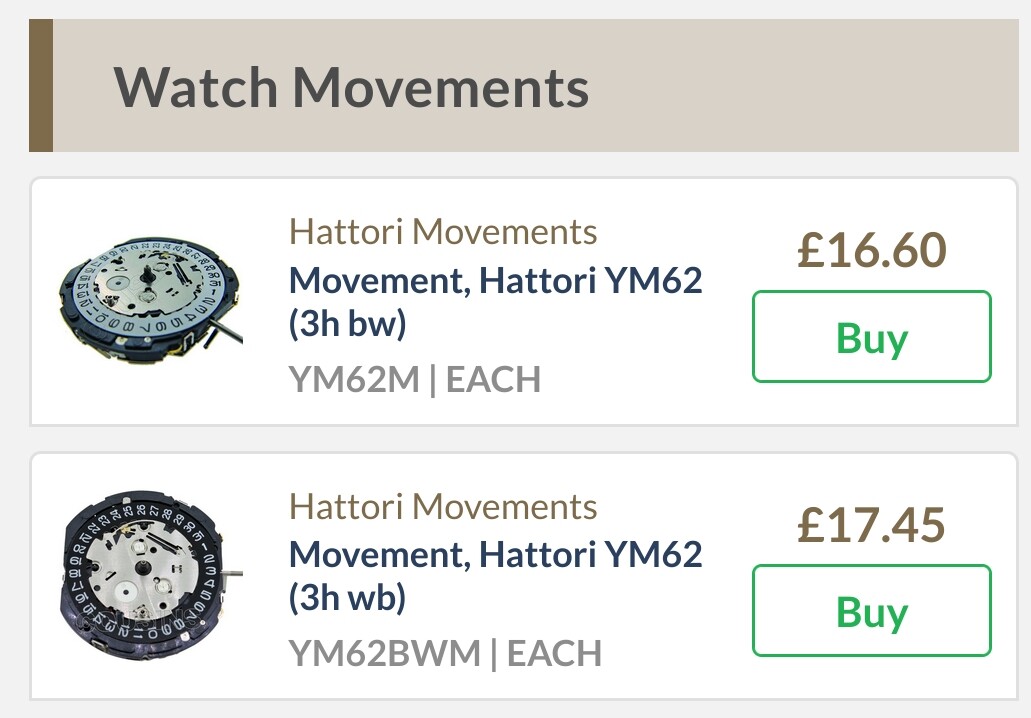
Task: Click the (3h bw) variant text
Action: 348,323
